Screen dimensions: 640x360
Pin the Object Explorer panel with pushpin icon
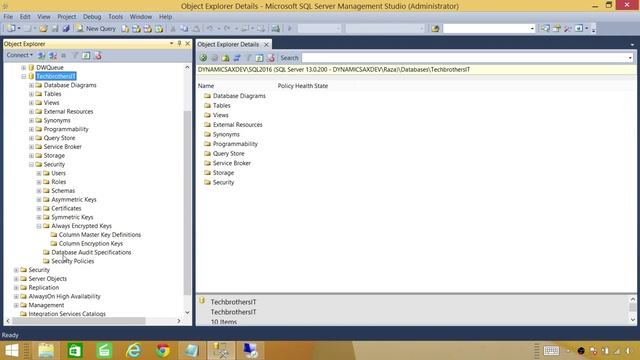(179, 43)
